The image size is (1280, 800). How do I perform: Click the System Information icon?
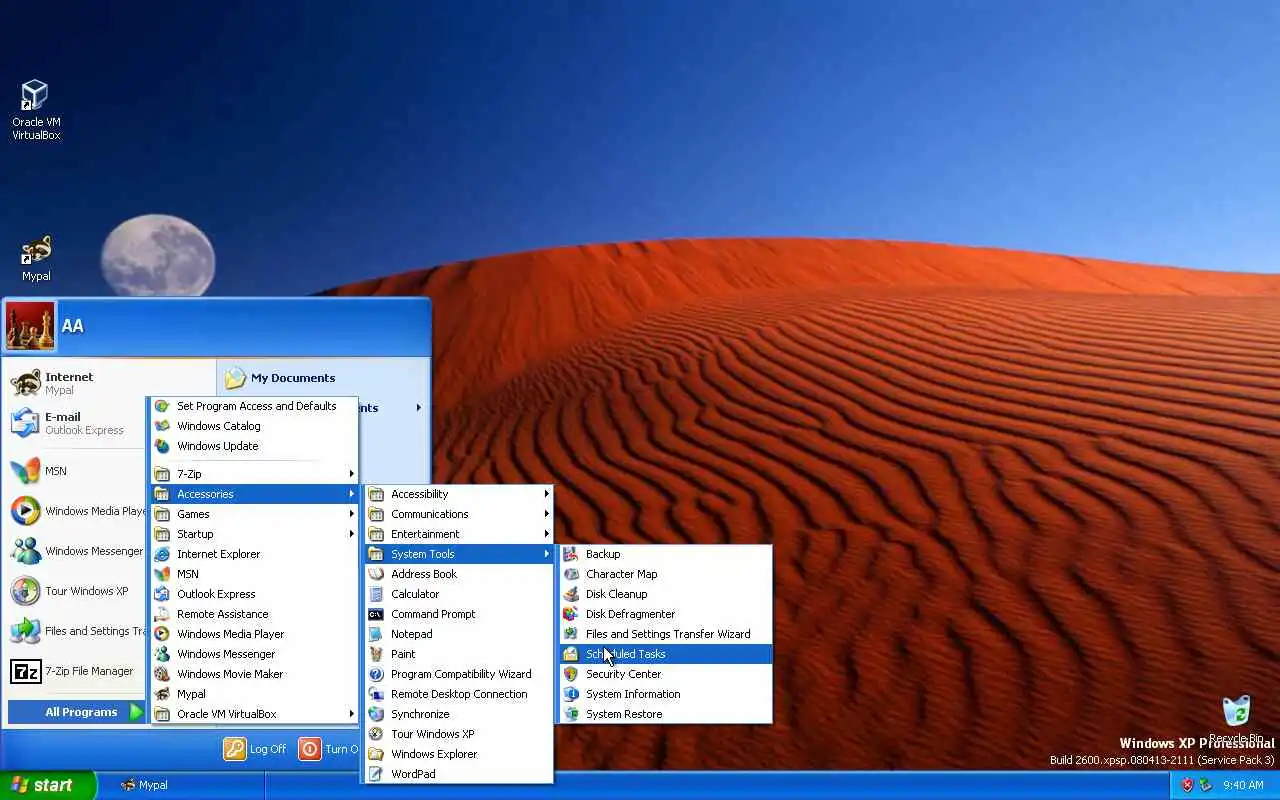(571, 694)
